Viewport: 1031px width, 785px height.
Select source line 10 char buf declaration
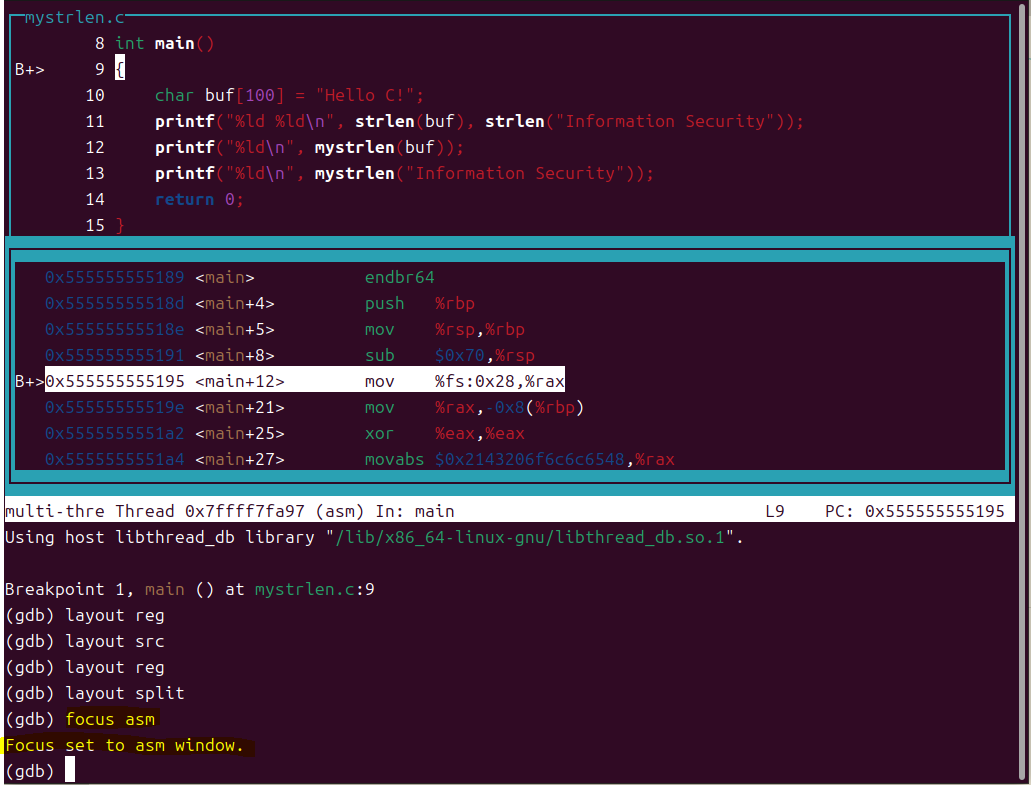pos(254,95)
